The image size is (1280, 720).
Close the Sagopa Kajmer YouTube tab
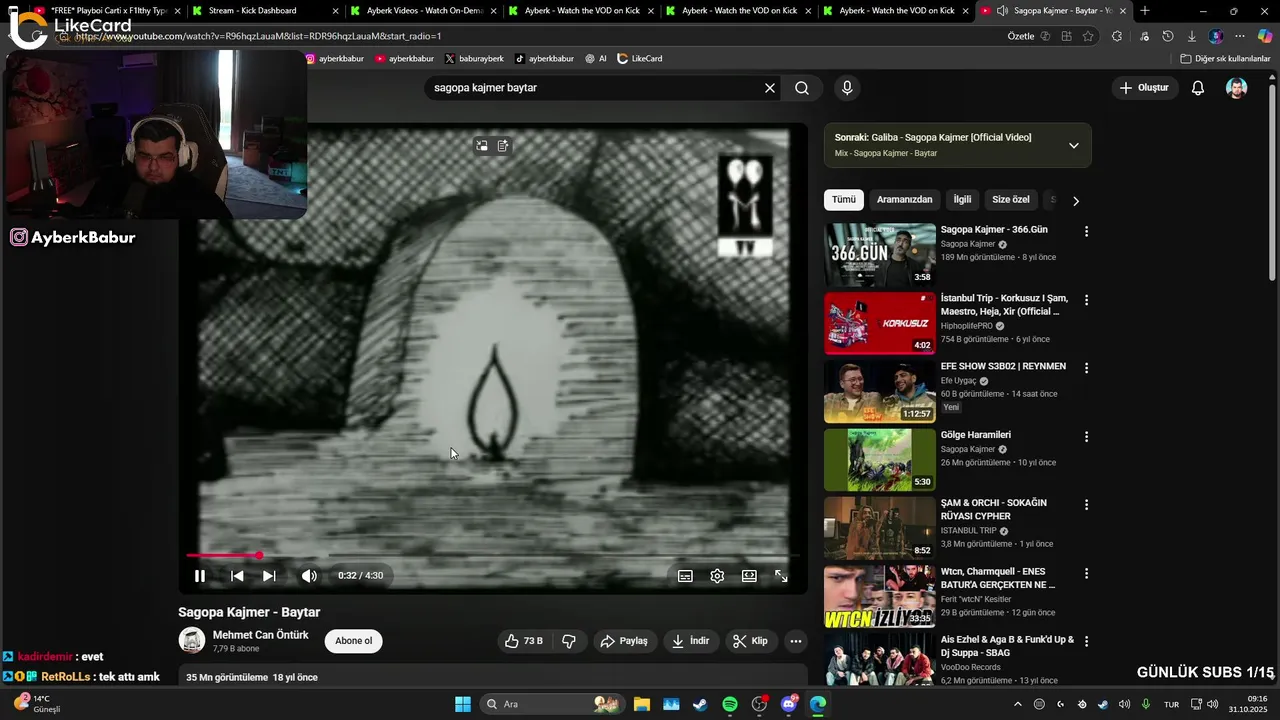tap(1122, 11)
